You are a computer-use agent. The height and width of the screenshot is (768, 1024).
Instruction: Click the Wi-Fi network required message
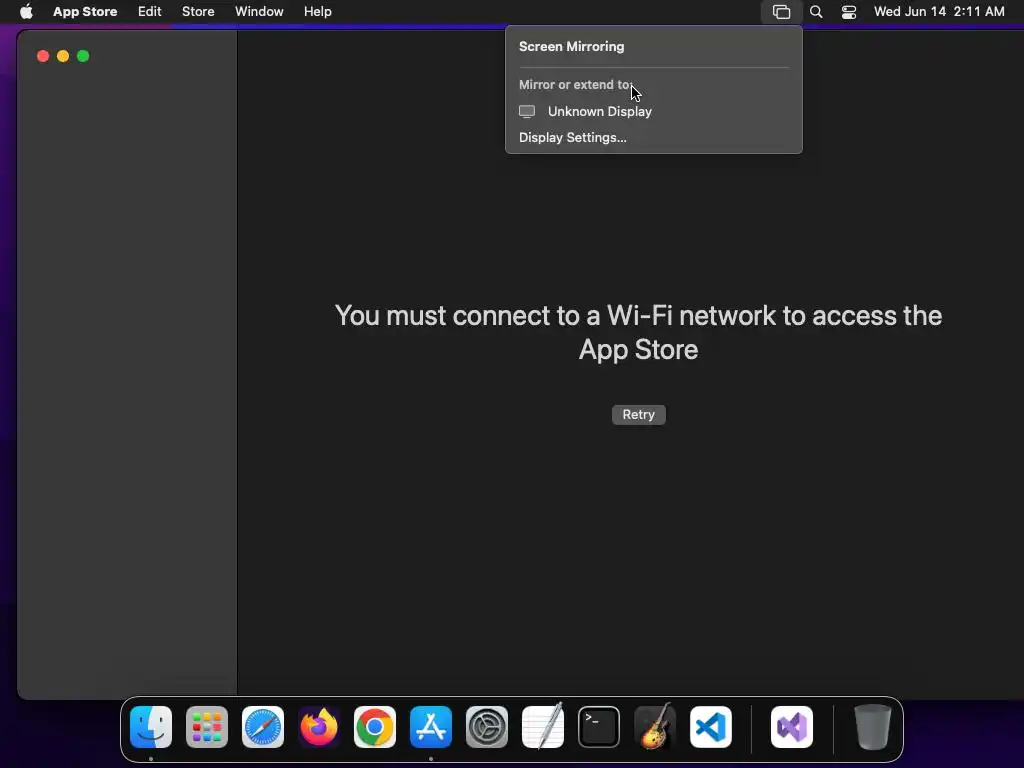(x=639, y=332)
